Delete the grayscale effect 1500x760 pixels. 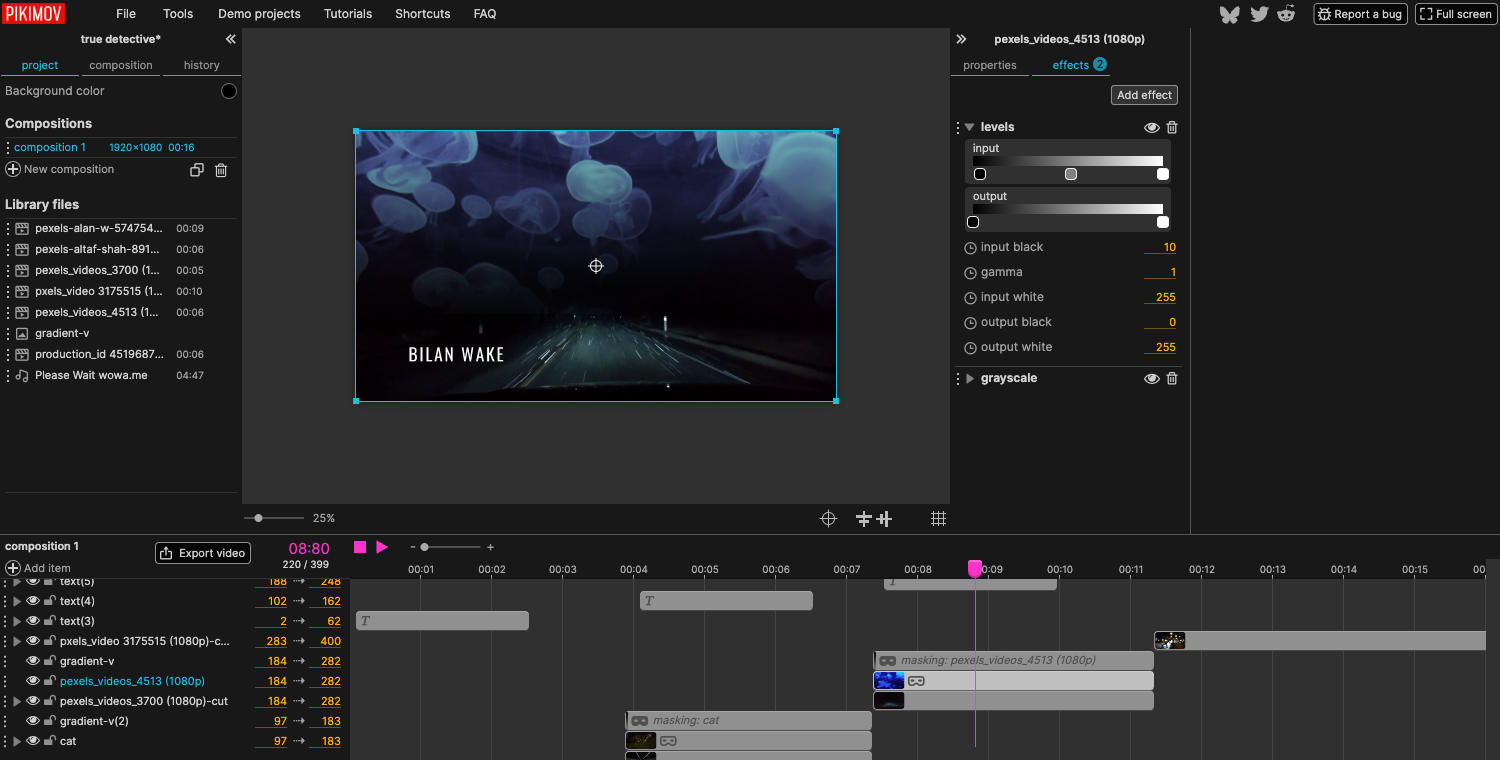pos(1172,378)
